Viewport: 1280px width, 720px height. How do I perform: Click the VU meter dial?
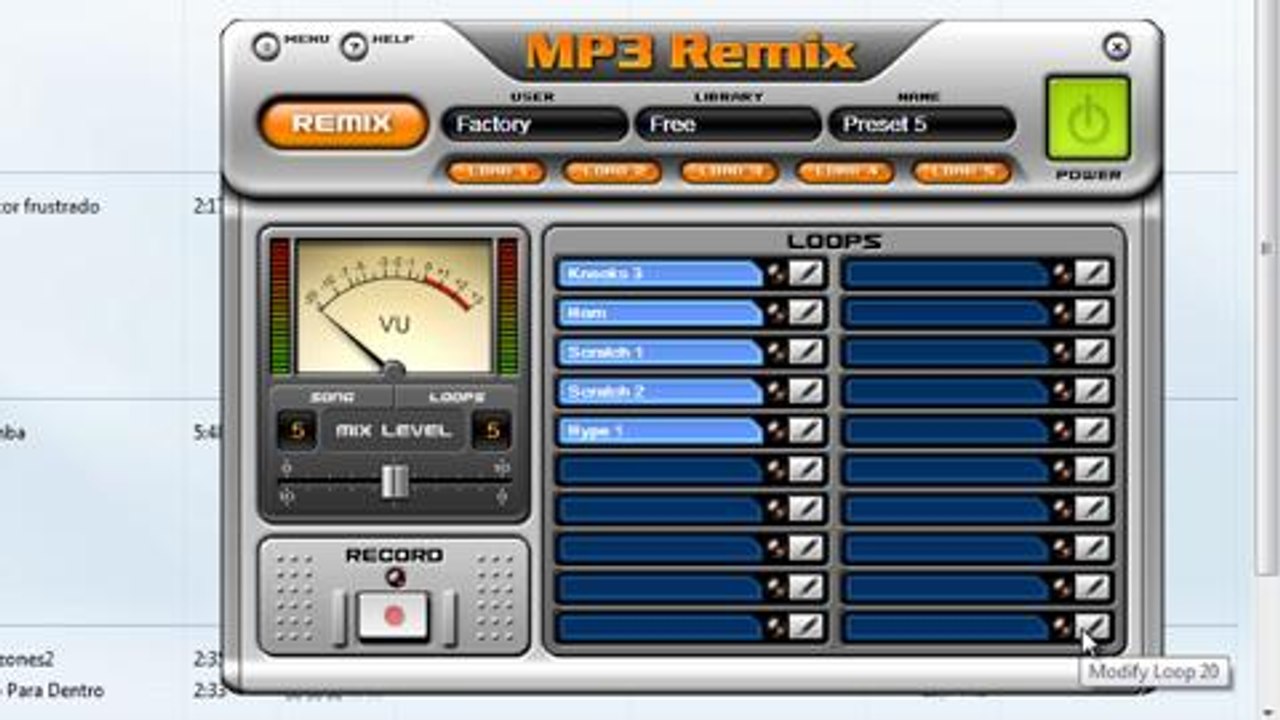[394, 305]
